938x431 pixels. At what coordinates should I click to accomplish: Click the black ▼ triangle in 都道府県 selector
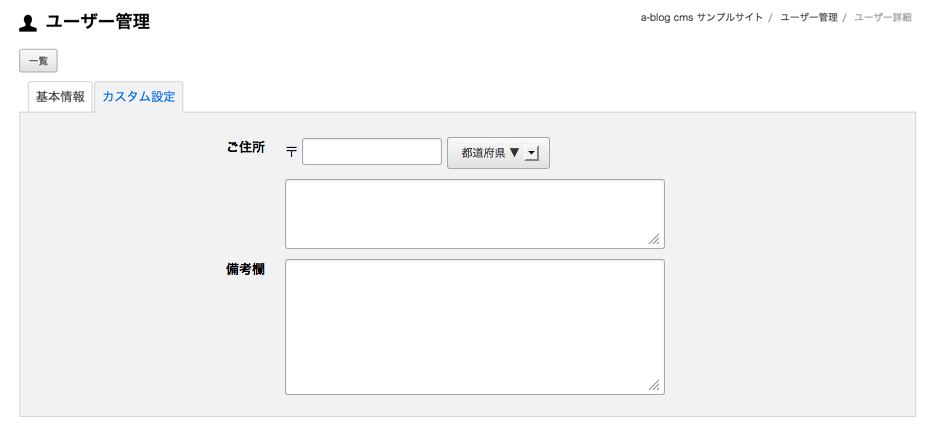click(514, 153)
